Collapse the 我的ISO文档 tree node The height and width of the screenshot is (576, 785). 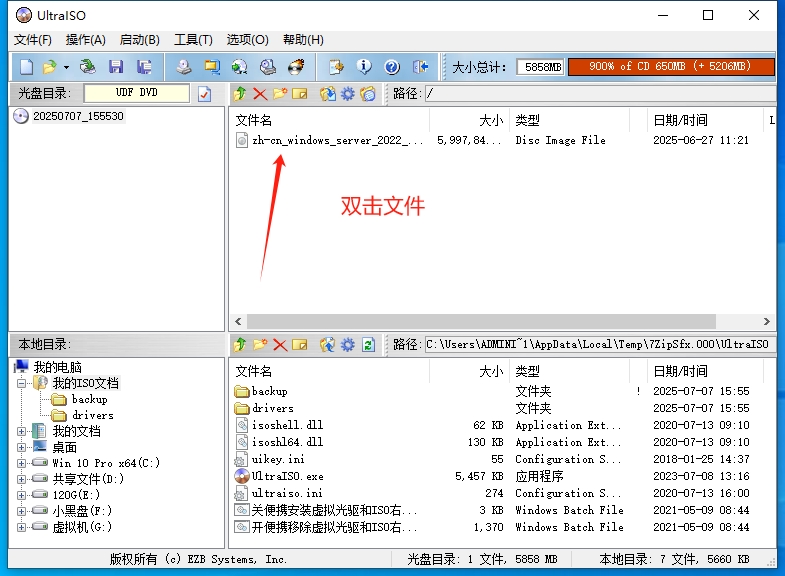point(21,383)
